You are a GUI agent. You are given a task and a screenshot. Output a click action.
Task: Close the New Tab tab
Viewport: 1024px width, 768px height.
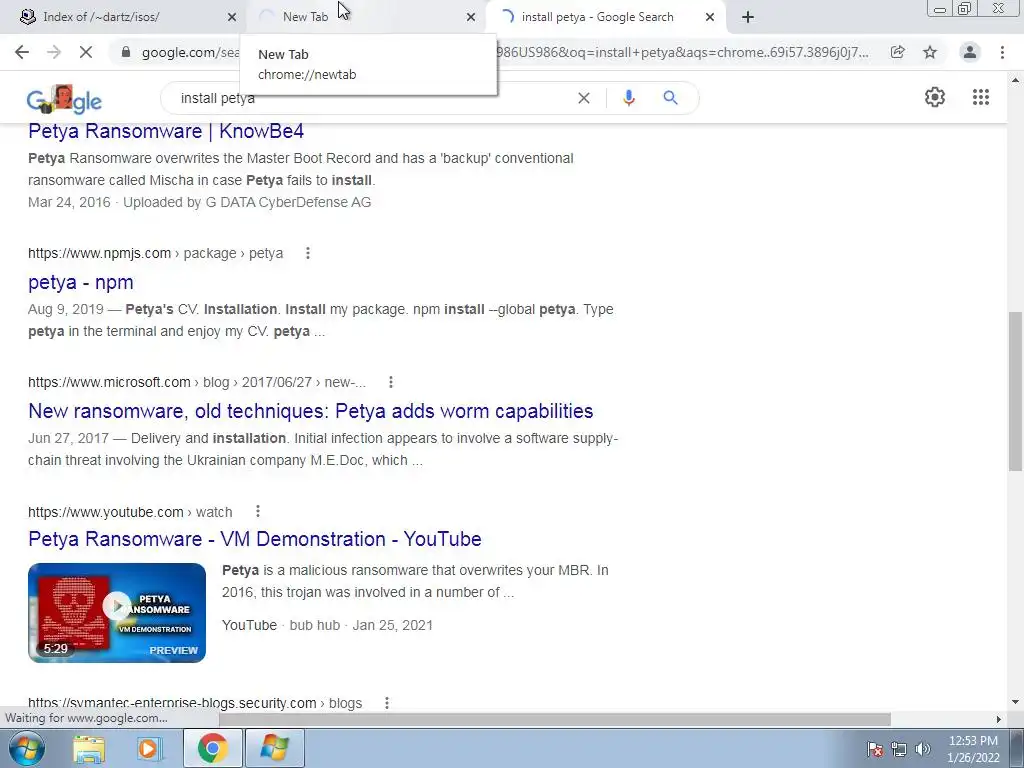tap(471, 17)
